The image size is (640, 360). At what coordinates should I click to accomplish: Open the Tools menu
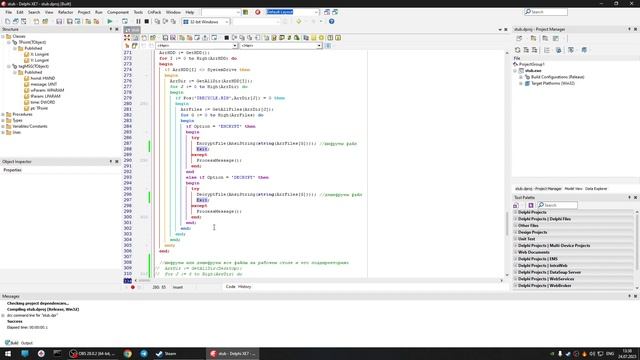138,12
